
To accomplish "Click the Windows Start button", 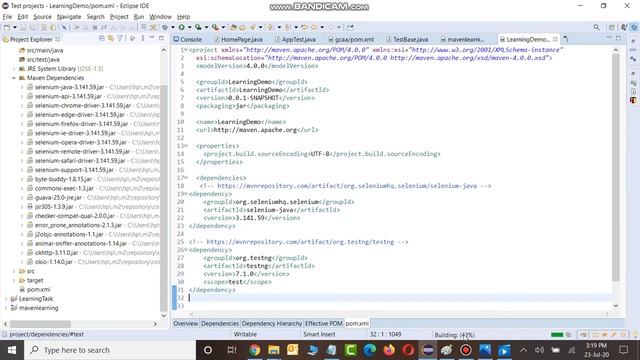I will pyautogui.click(x=12, y=350).
